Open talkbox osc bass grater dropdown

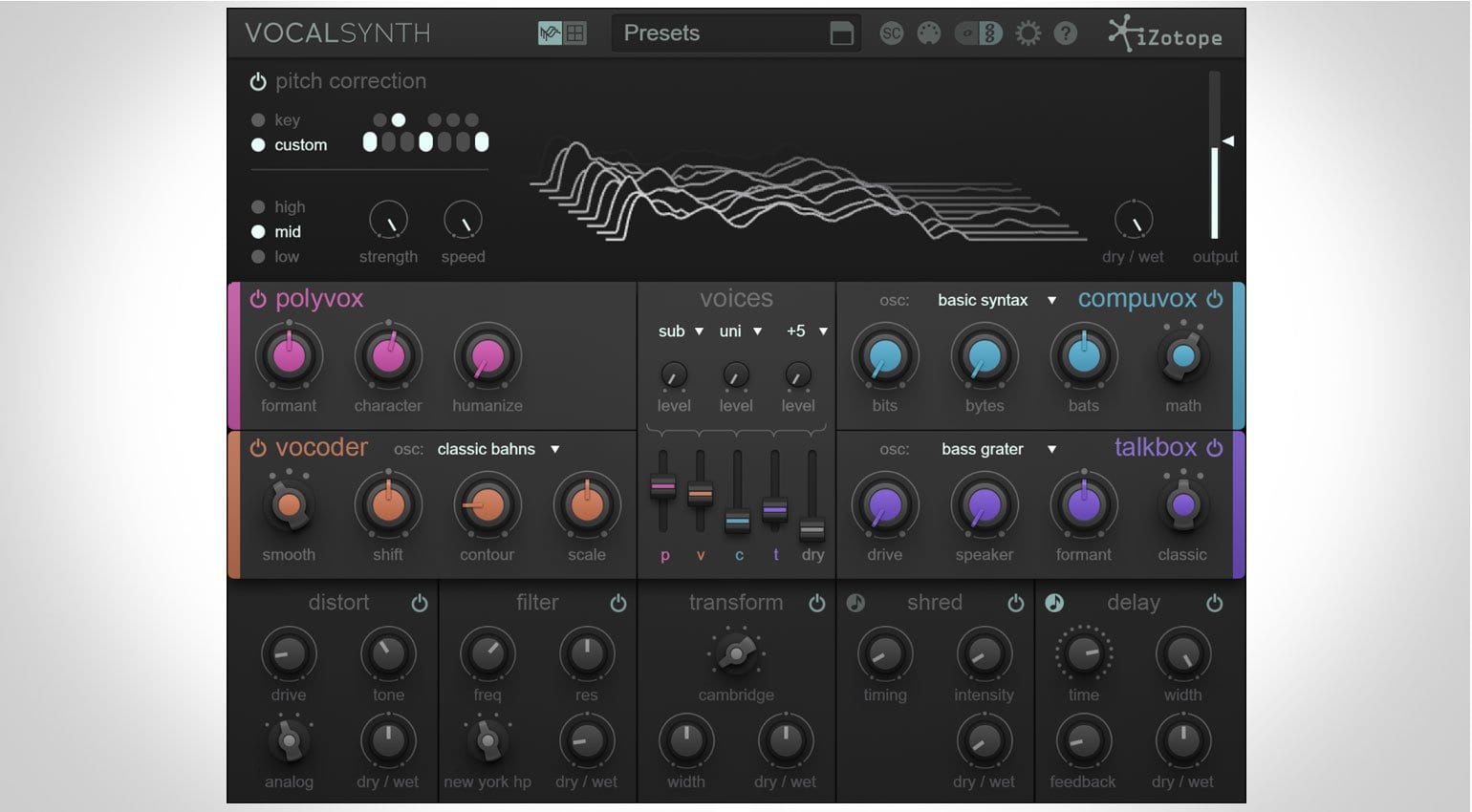click(999, 449)
